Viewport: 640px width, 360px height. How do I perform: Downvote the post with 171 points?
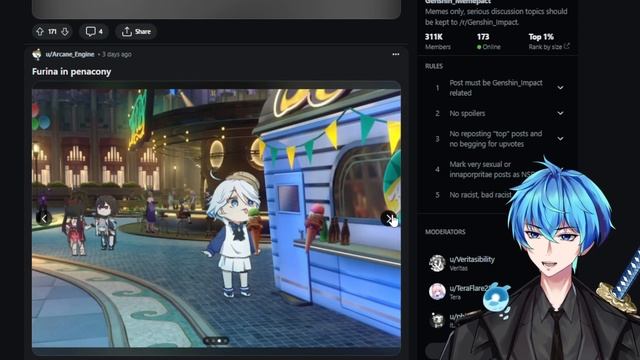(x=65, y=31)
